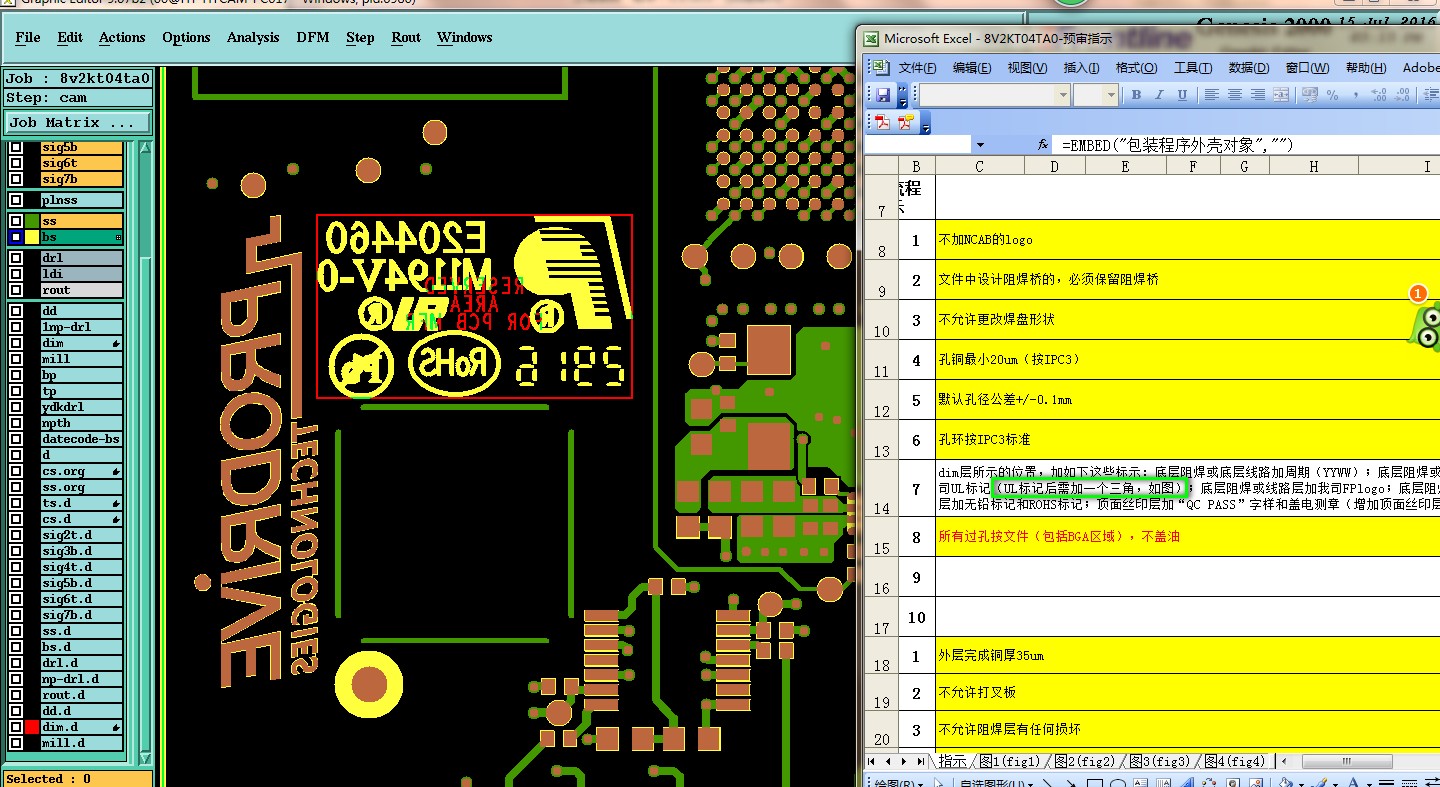Select the Oval drawing tool in Excel

pos(1120,783)
